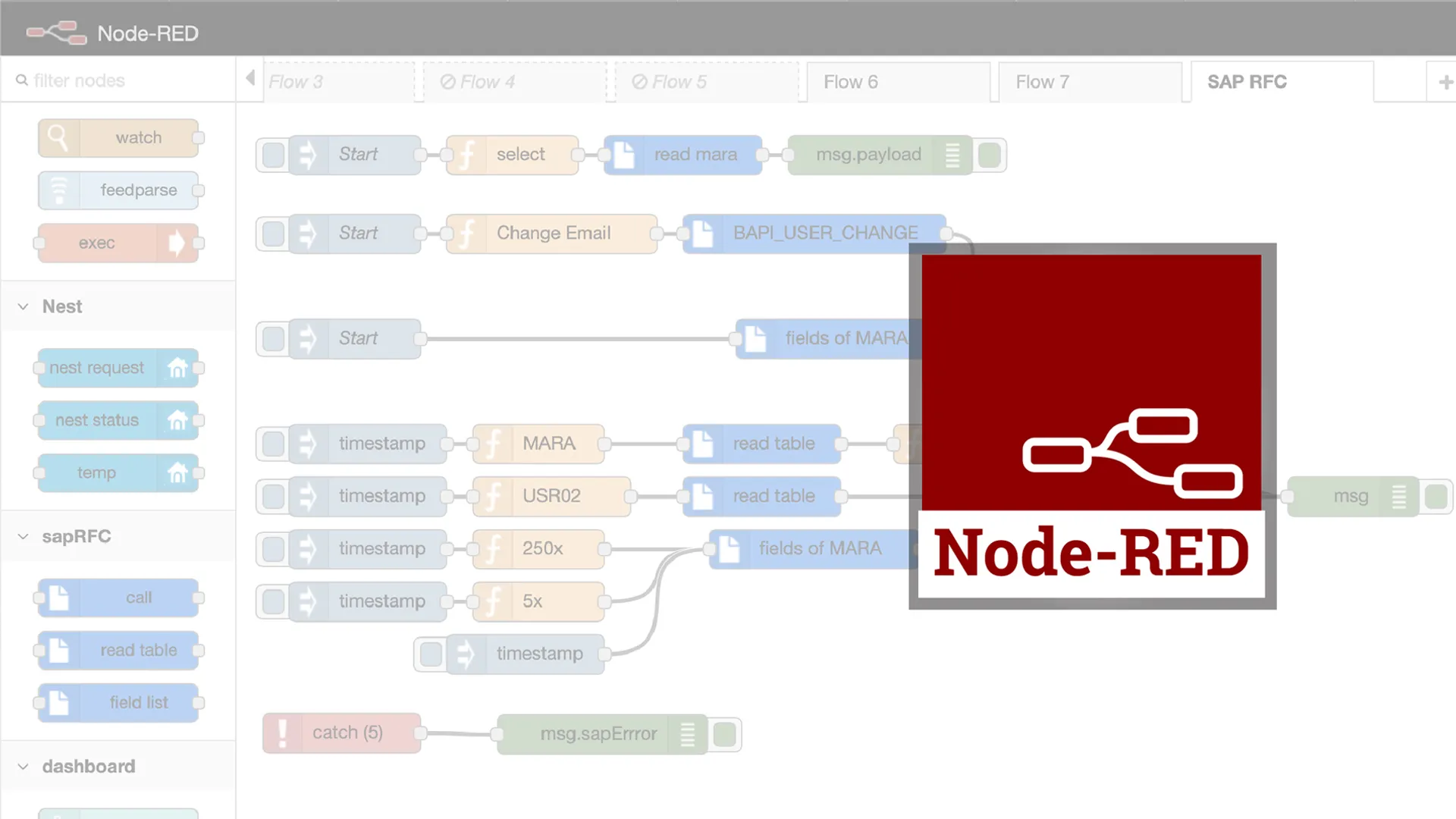
Task: Trigger the timestamp inject before USR02
Action: click(273, 497)
